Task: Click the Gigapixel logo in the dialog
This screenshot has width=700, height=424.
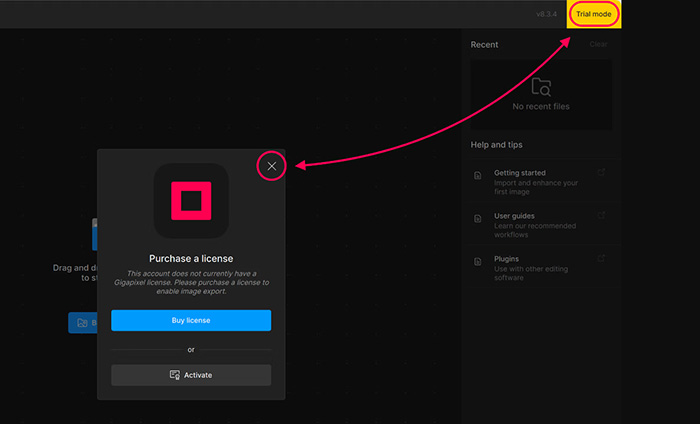Action: pyautogui.click(x=191, y=200)
